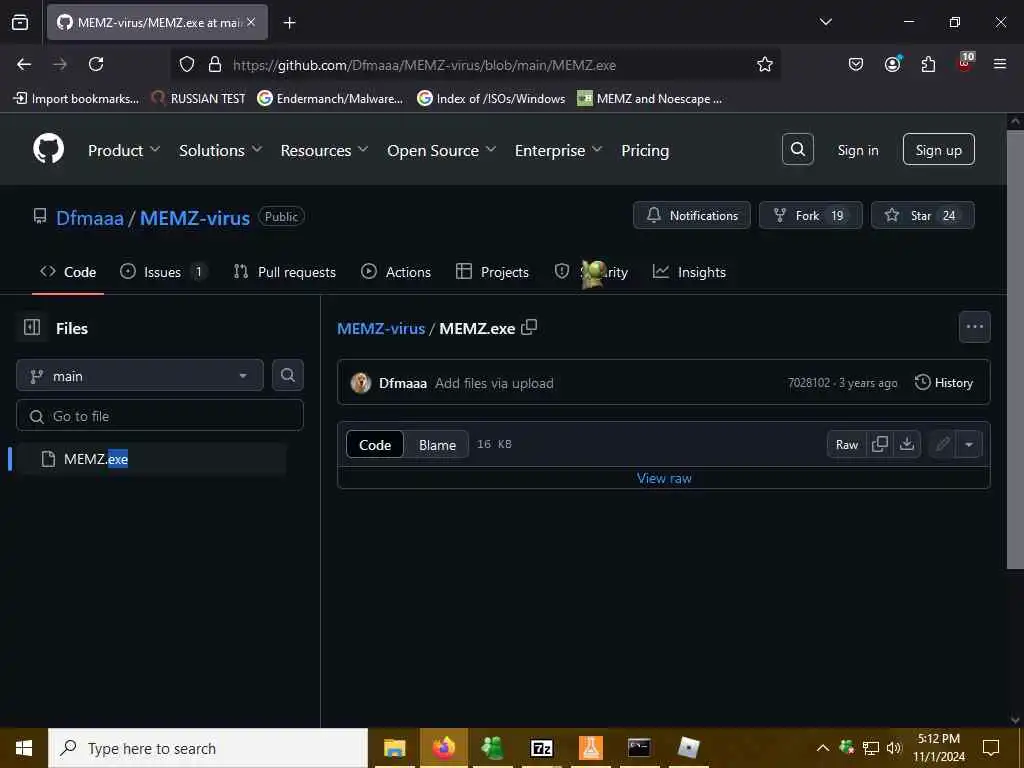The height and width of the screenshot is (768, 1024).
Task: Expand the Enterprise navigation dropdown
Action: point(558,150)
